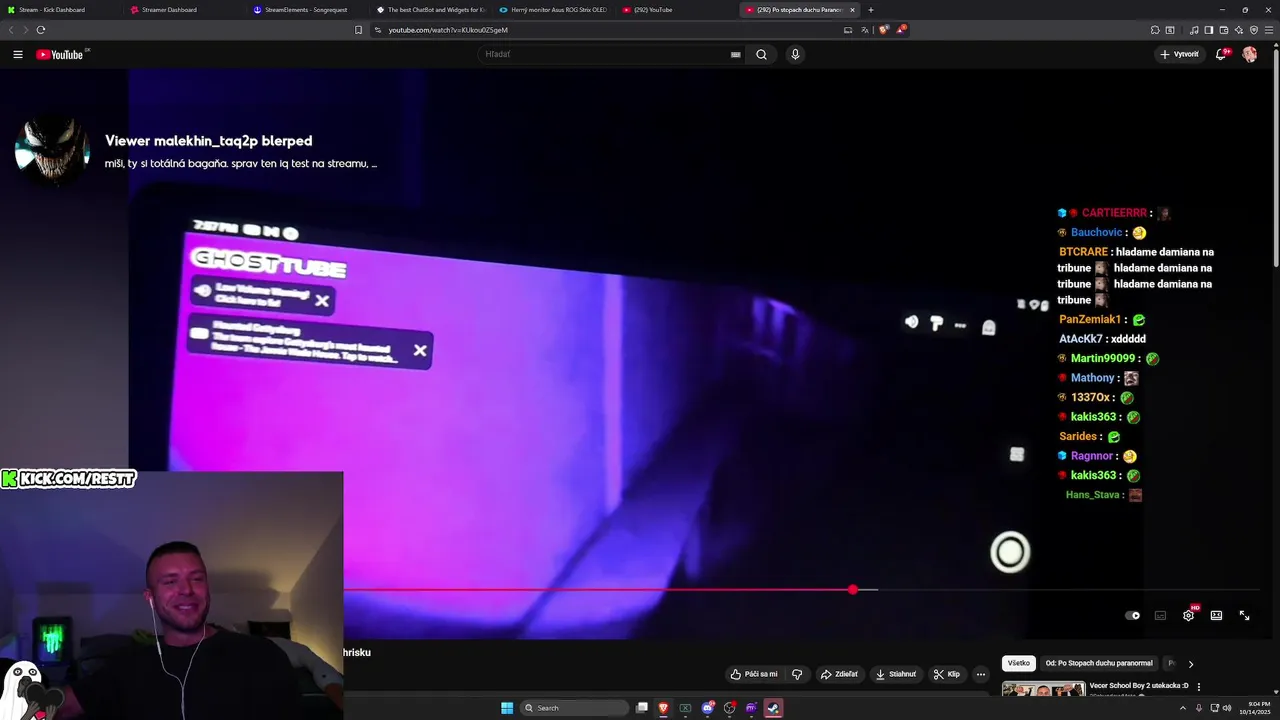
Task: Open the browser extensions puzzle icon
Action: 1155,30
